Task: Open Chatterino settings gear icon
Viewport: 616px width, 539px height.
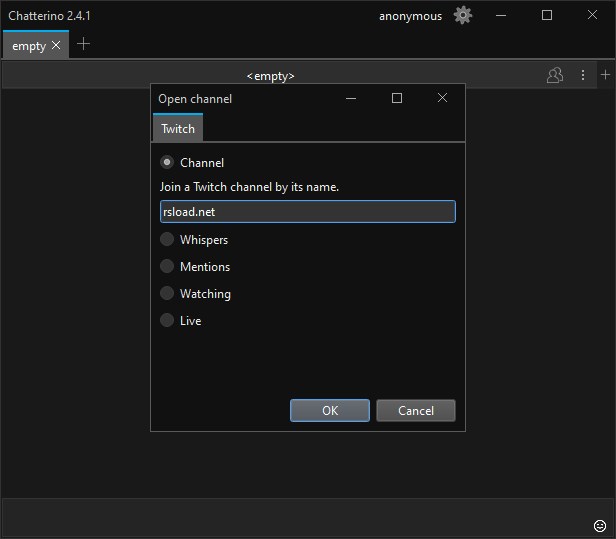Action: point(462,16)
